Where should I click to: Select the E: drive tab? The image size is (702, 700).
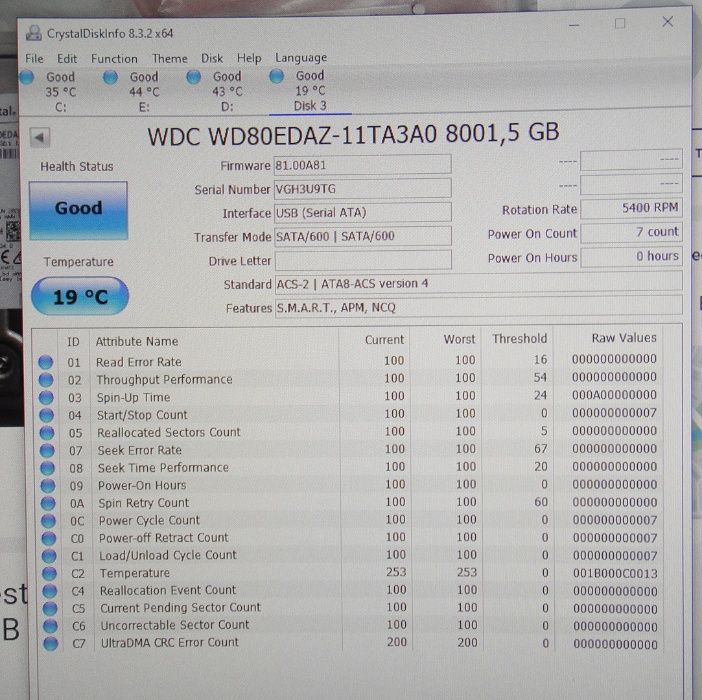(x=135, y=92)
